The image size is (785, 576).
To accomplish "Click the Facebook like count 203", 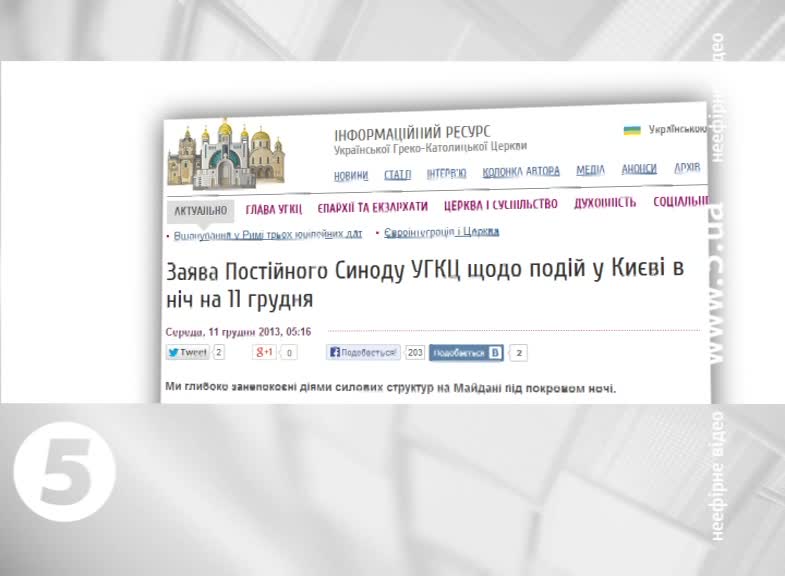I will click(415, 352).
